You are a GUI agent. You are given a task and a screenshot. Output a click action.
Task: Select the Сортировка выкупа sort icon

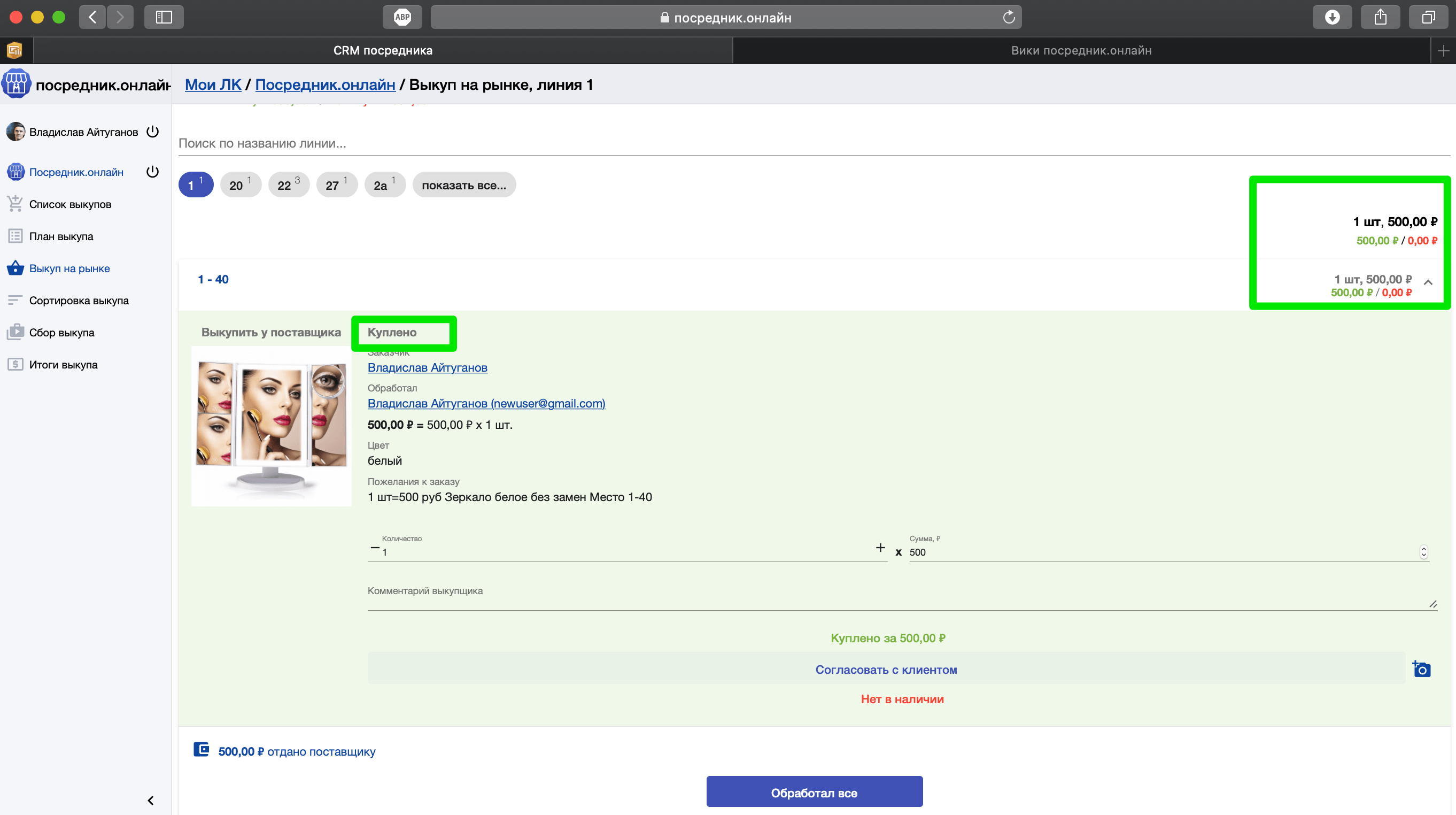16,301
